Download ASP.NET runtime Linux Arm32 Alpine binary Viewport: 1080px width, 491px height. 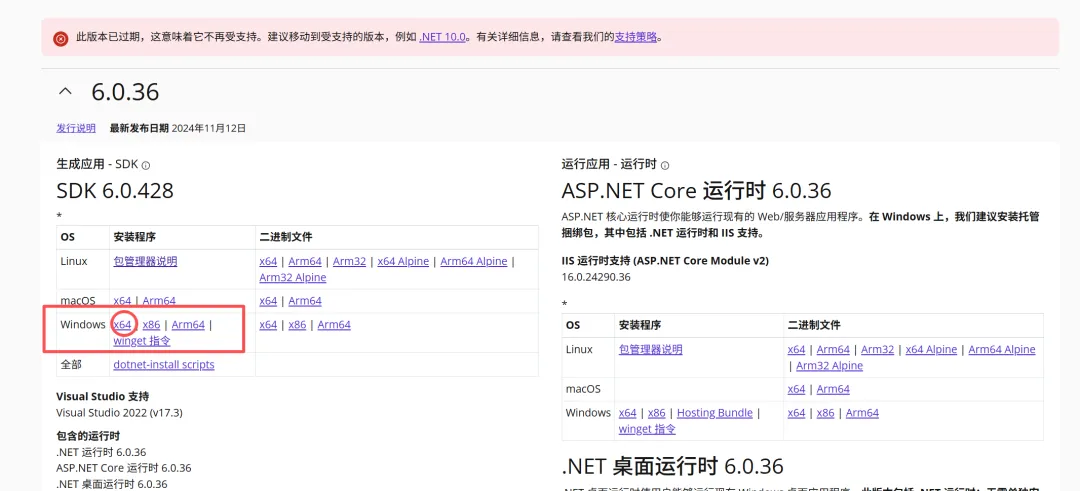coord(829,366)
